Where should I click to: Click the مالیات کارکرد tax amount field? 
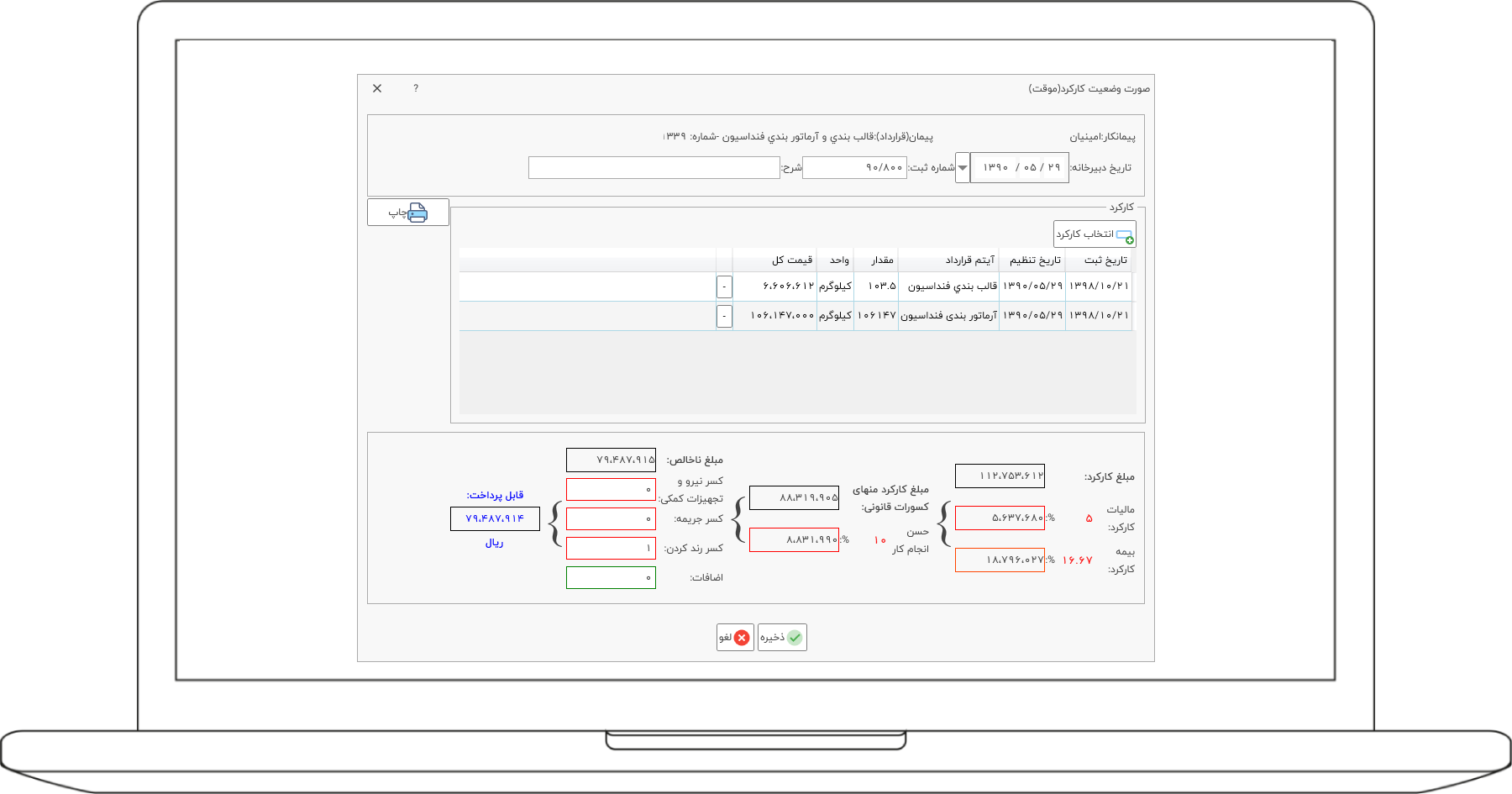click(x=1000, y=518)
